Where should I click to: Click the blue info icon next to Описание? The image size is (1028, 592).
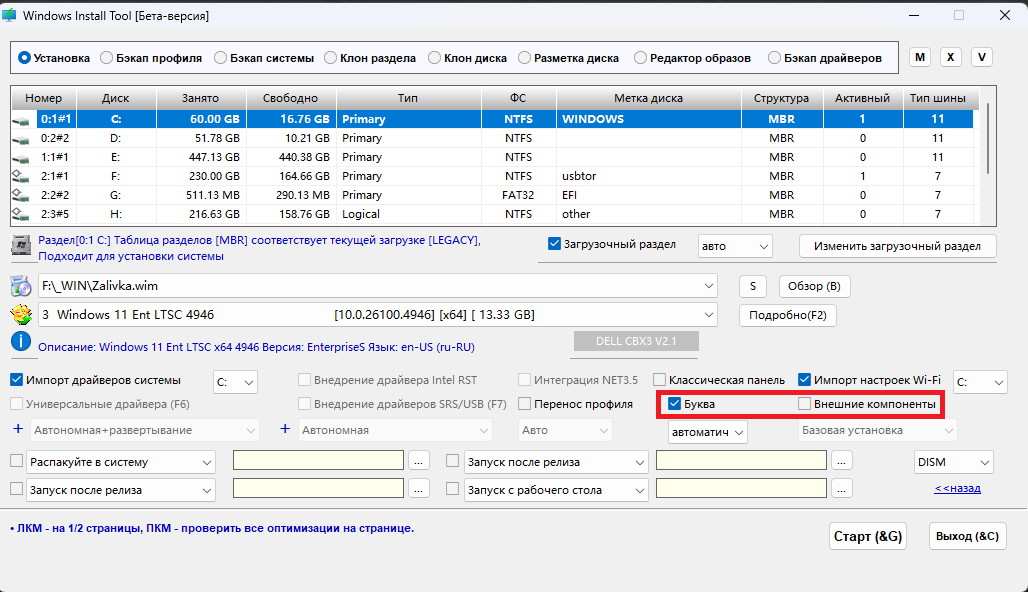pos(21,342)
